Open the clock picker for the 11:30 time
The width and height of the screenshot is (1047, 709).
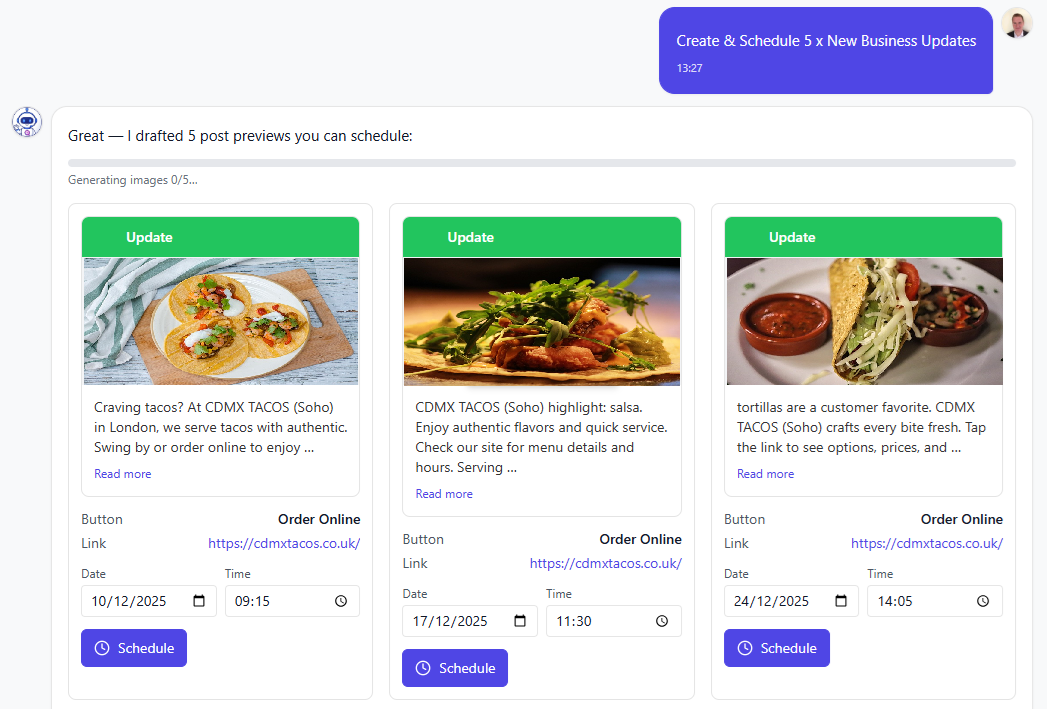tap(661, 621)
